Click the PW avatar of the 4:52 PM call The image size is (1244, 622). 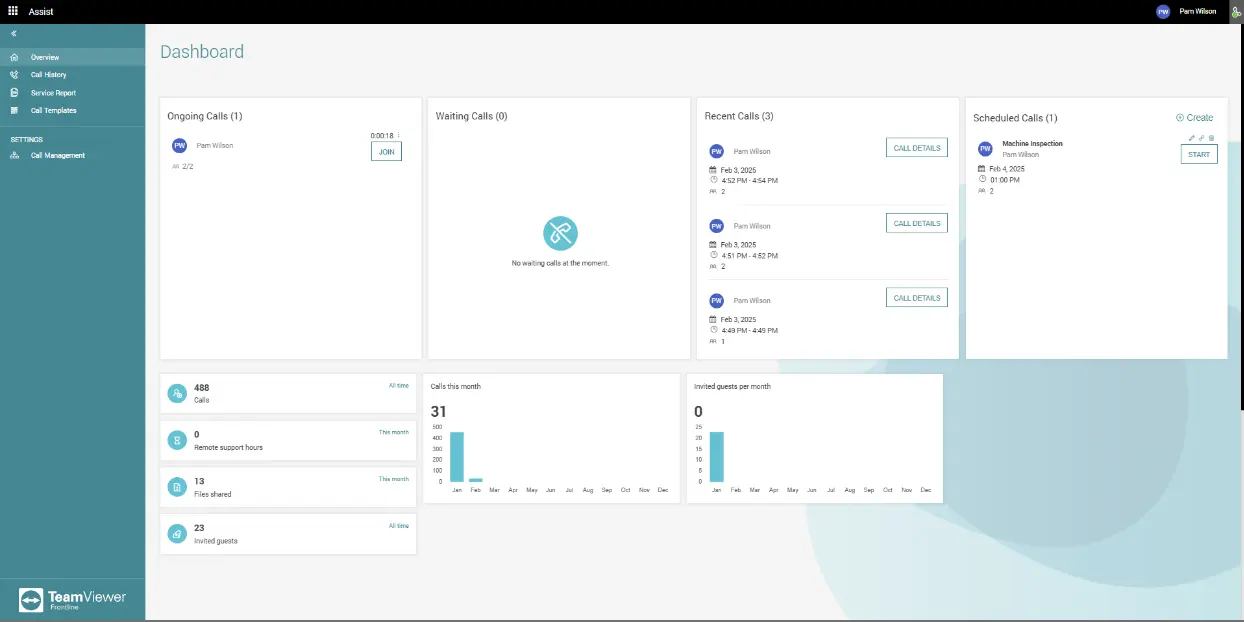point(716,151)
